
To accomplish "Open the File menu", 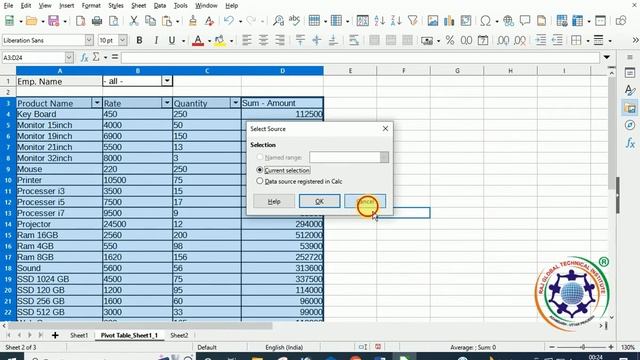I will [x=8, y=6].
